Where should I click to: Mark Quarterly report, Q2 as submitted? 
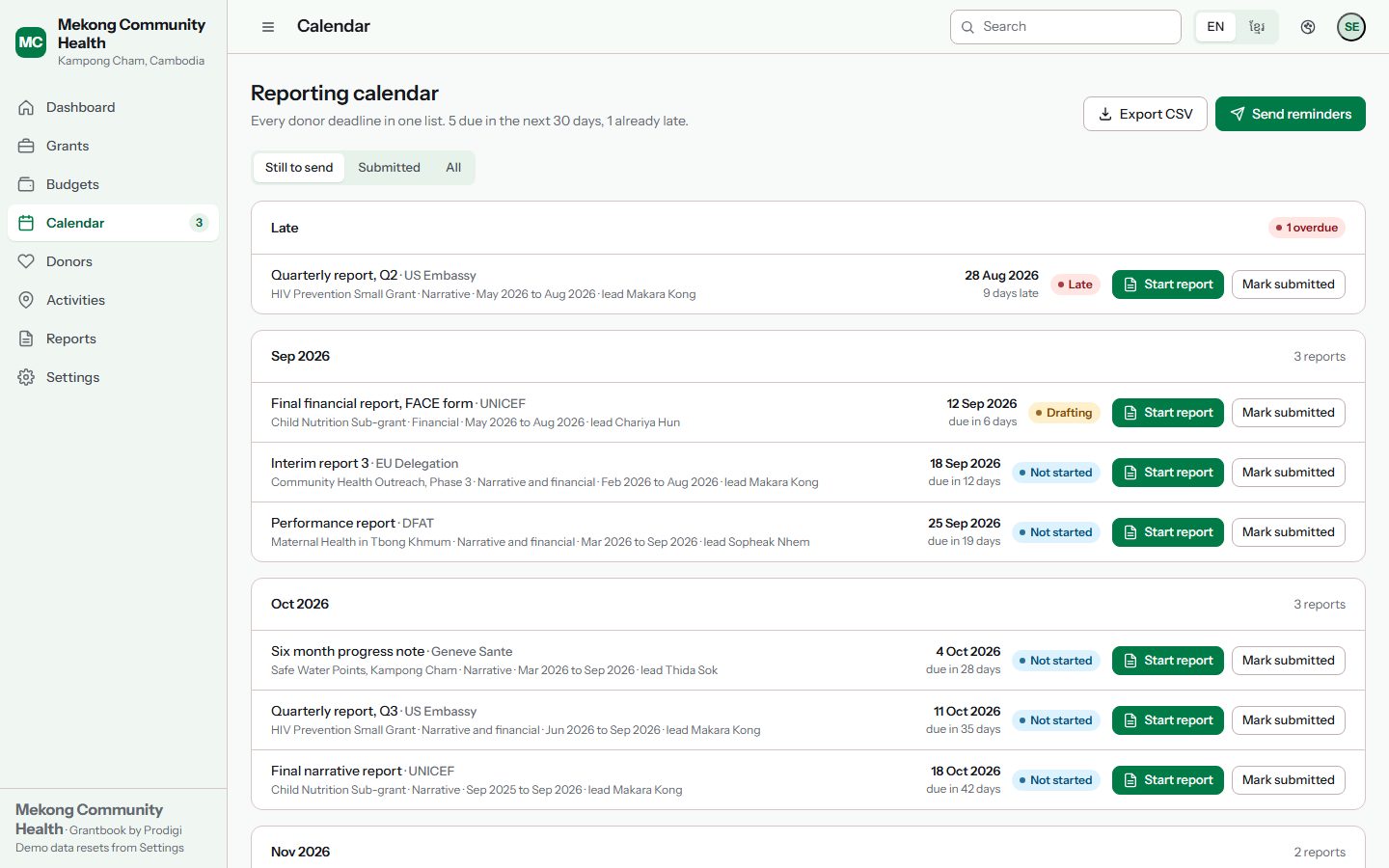(1289, 285)
